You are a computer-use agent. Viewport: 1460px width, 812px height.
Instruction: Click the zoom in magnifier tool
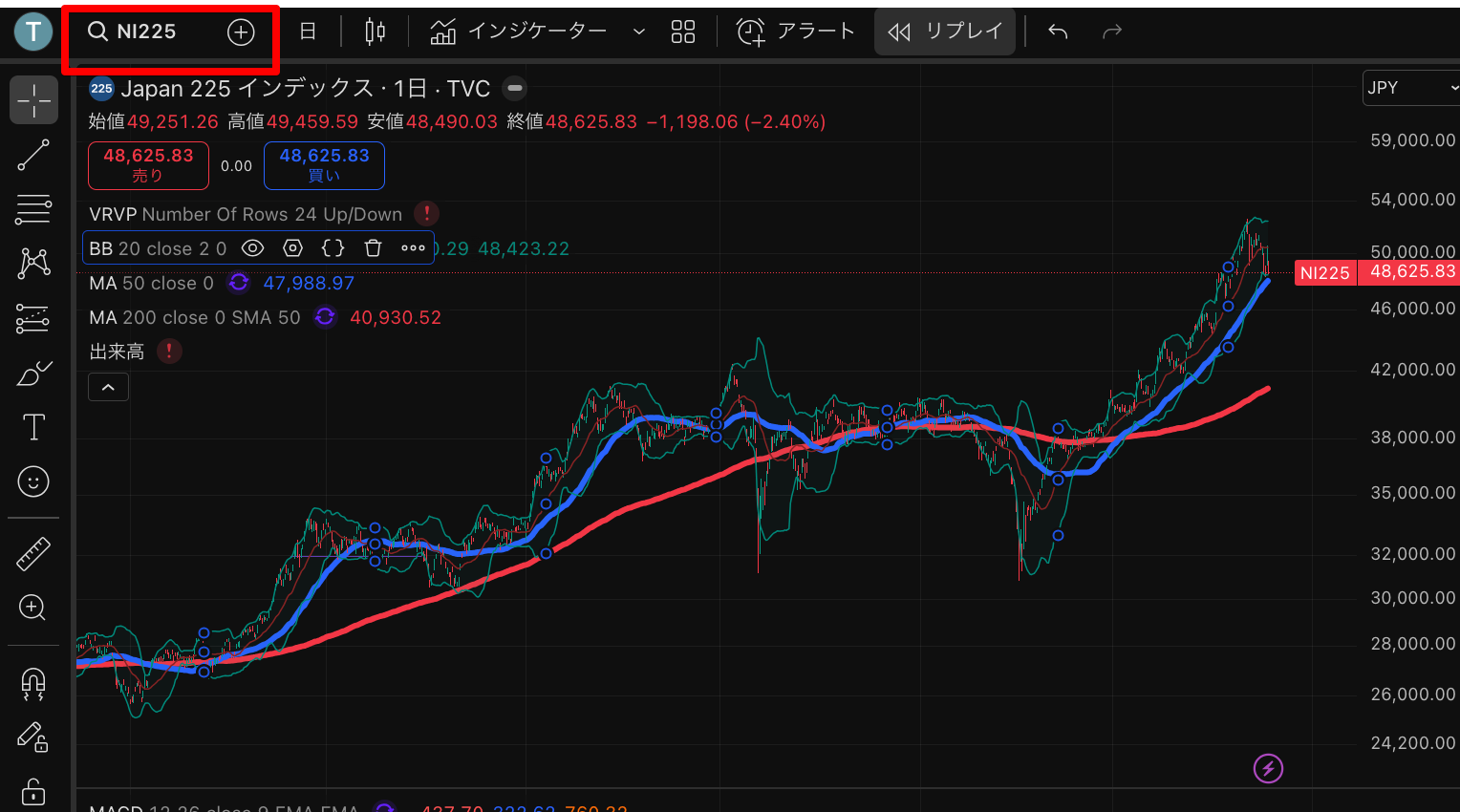[33, 608]
